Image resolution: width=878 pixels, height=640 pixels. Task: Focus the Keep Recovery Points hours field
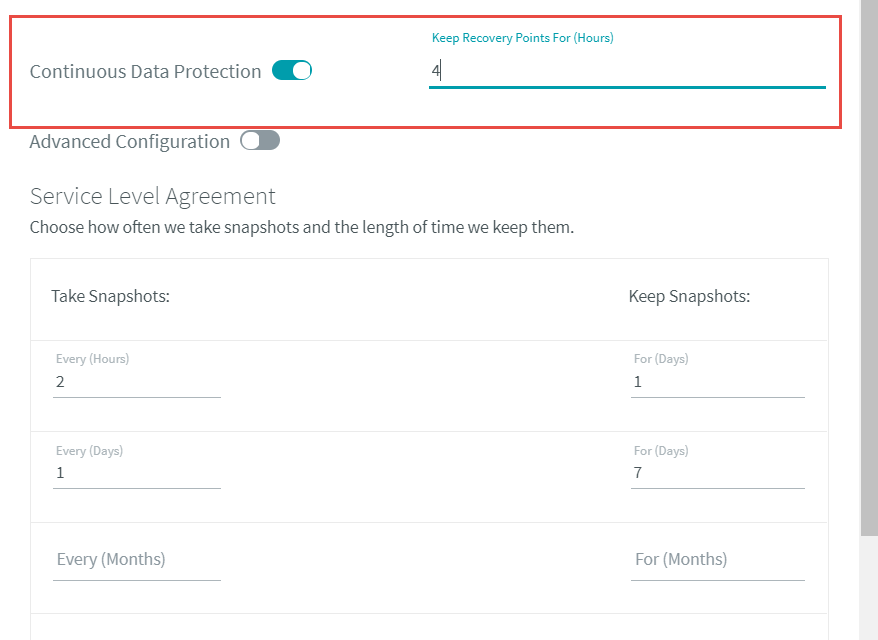[627, 72]
